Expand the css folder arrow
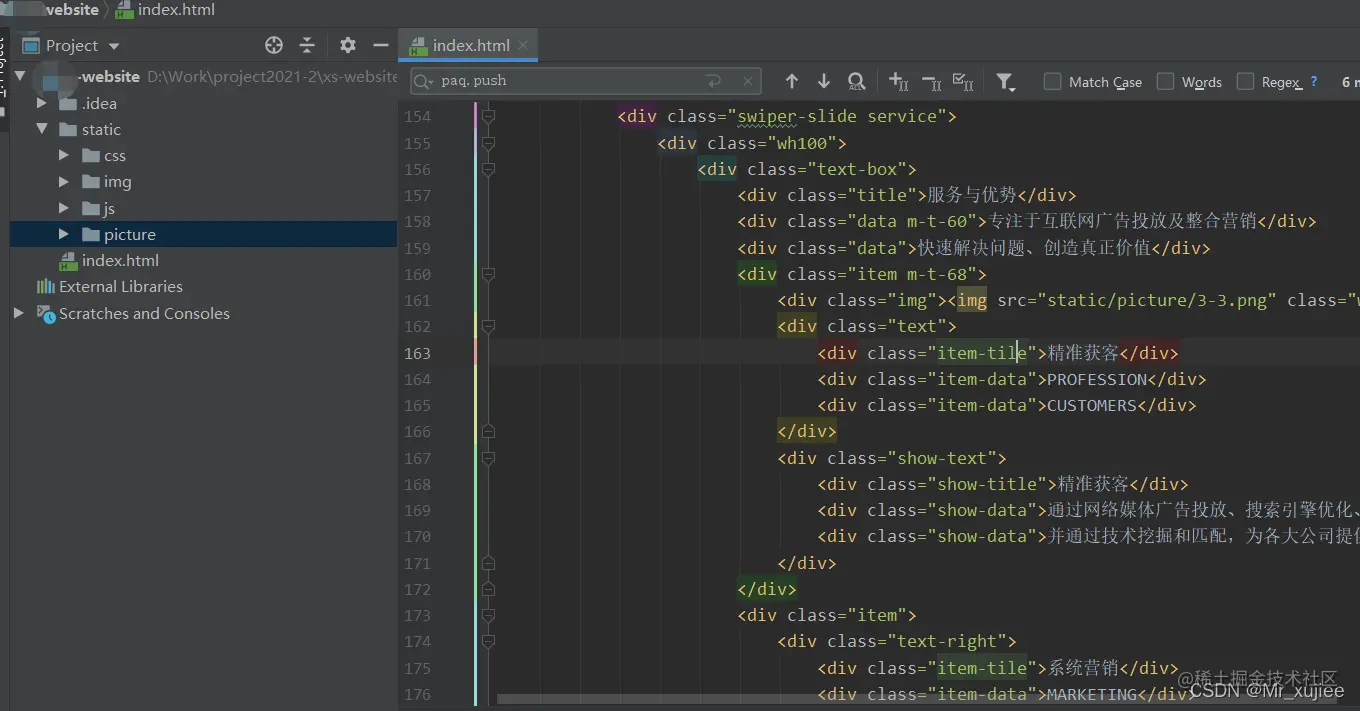 point(64,155)
